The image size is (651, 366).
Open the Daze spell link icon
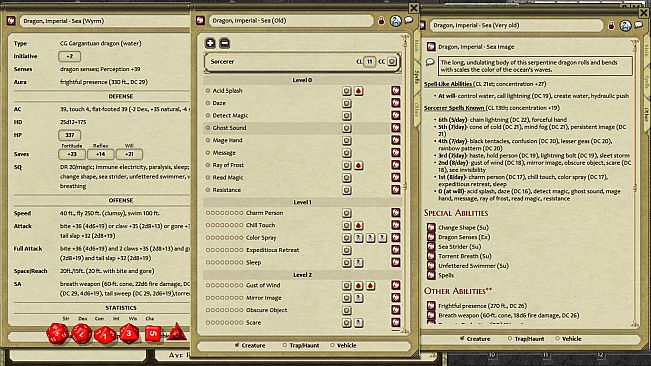tap(396, 103)
